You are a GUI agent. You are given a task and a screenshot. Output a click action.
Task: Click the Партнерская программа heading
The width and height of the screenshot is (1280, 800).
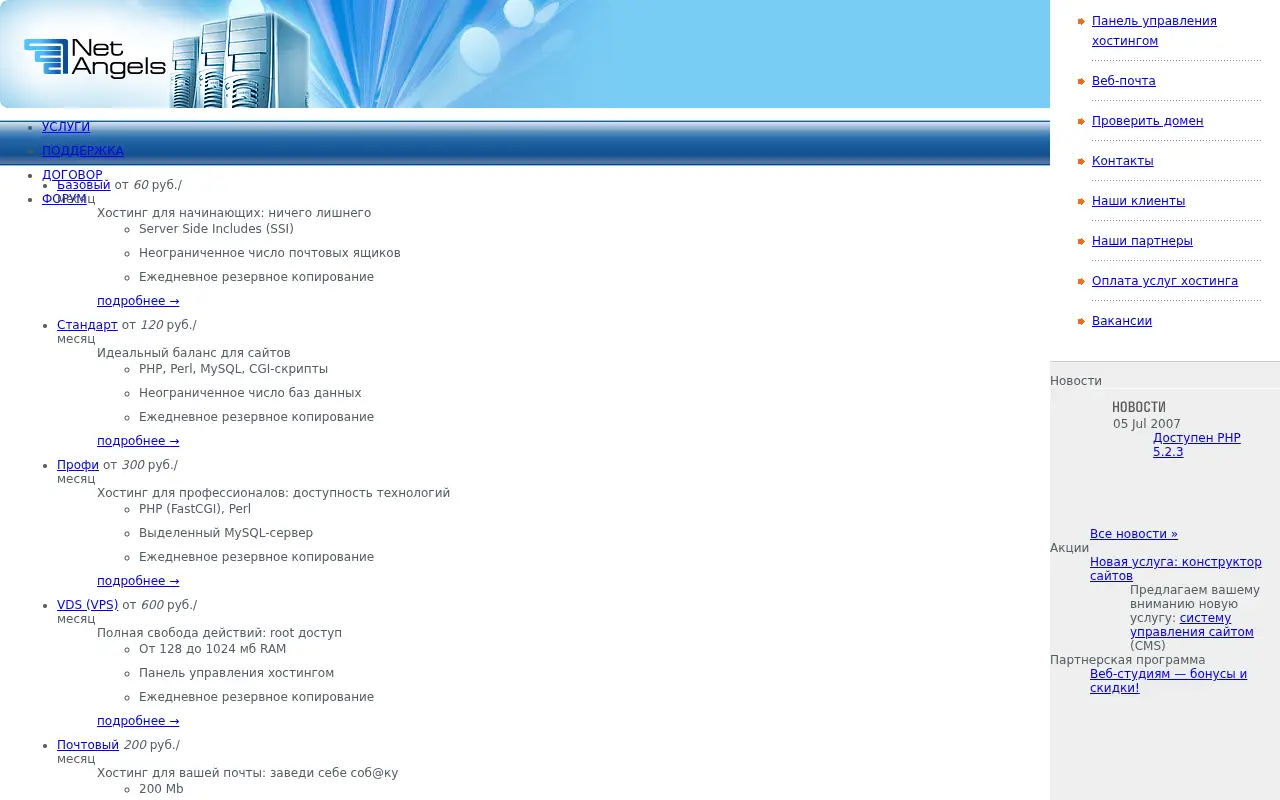pyautogui.click(x=1127, y=660)
